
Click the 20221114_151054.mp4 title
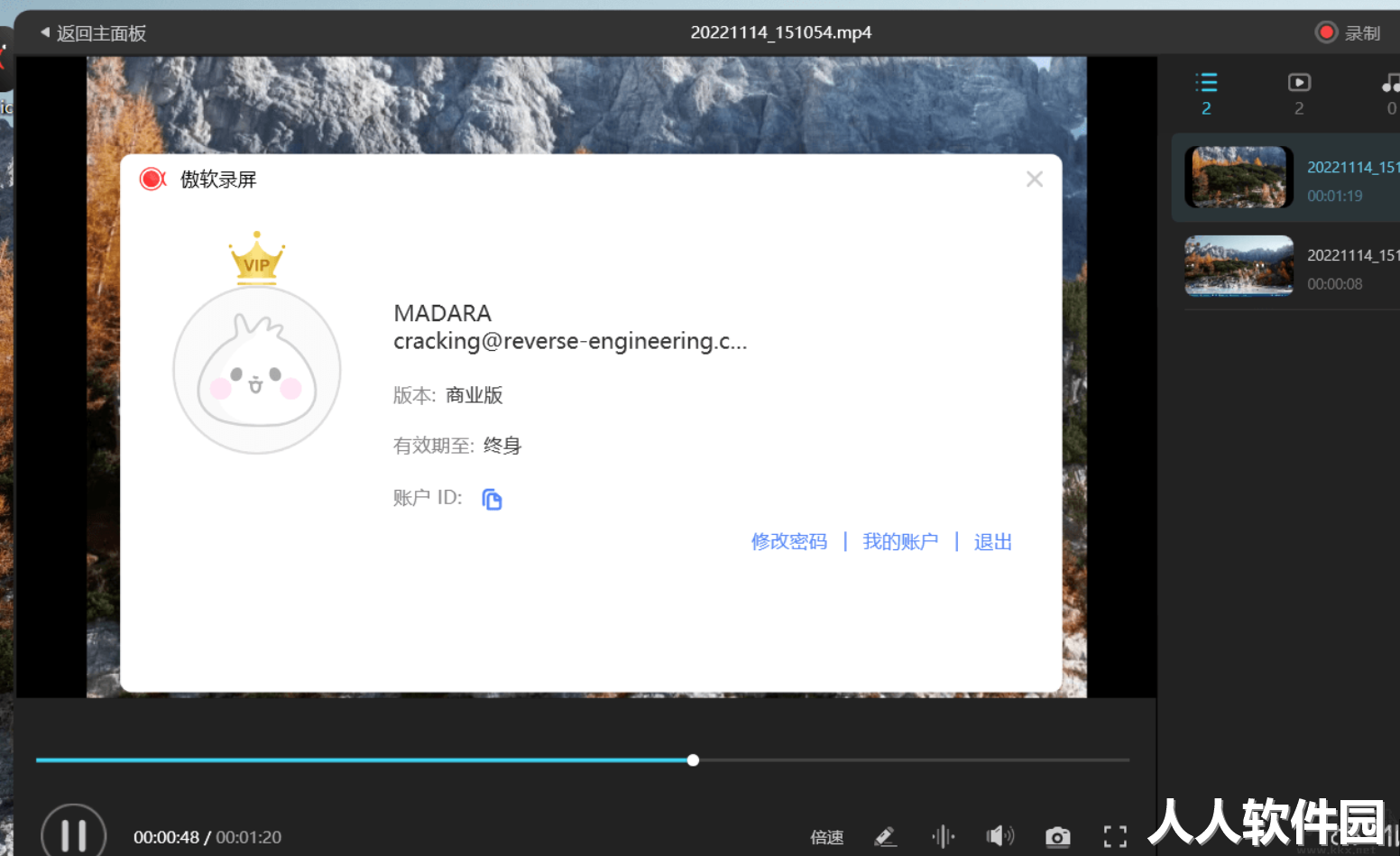click(781, 32)
